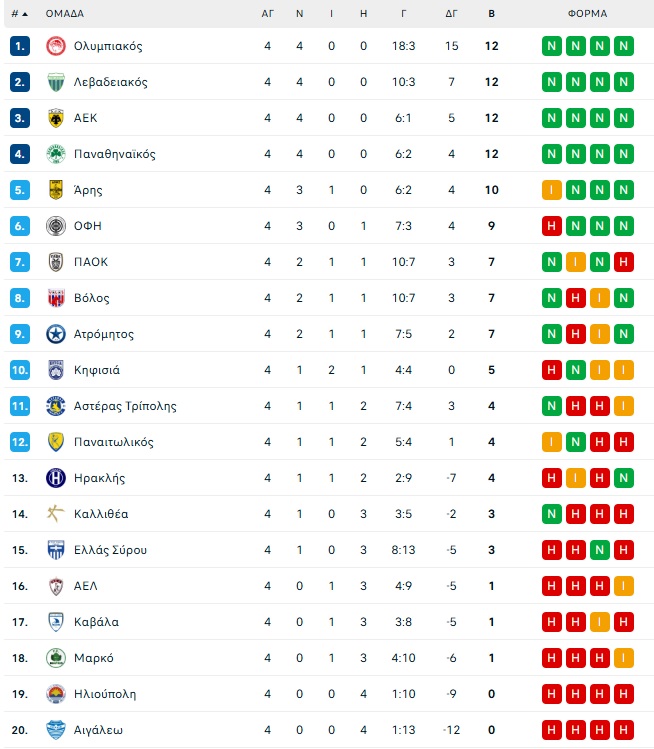654x749 pixels.
Task: Click the ΦΟΡΜΑ column header
Action: coord(587,14)
